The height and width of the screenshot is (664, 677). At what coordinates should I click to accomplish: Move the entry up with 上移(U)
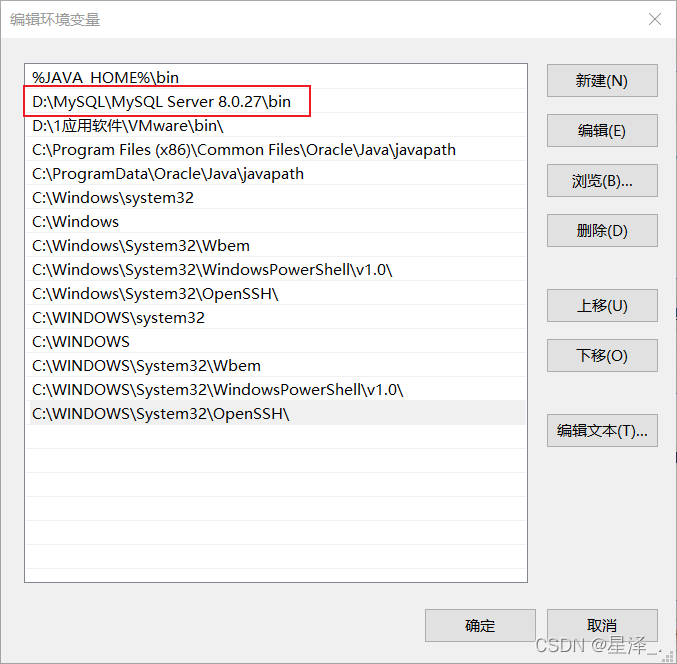pos(602,306)
